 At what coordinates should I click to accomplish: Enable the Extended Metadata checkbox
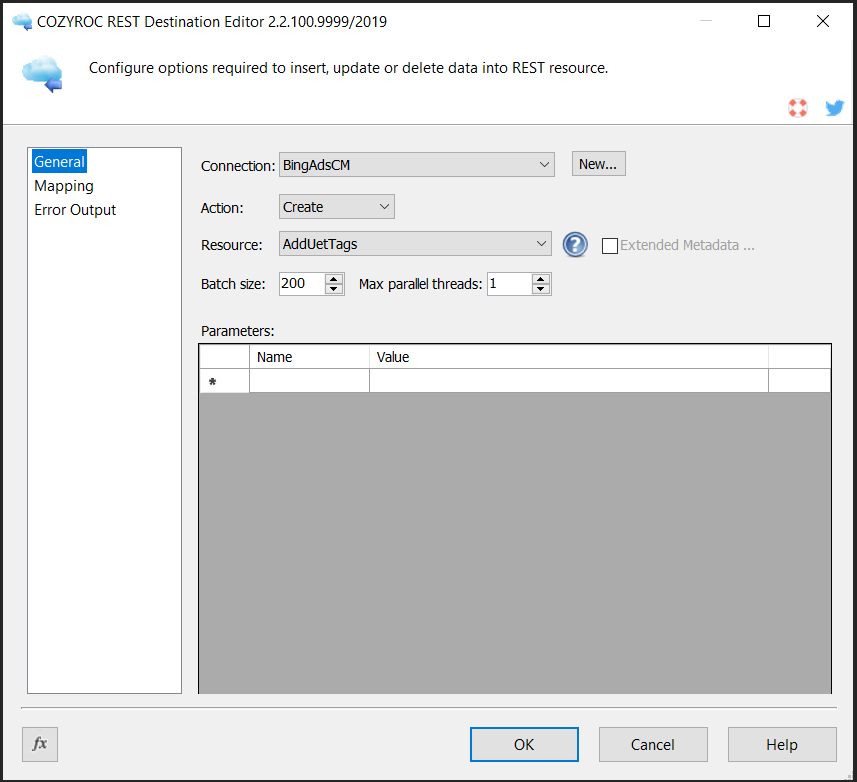[x=609, y=245]
